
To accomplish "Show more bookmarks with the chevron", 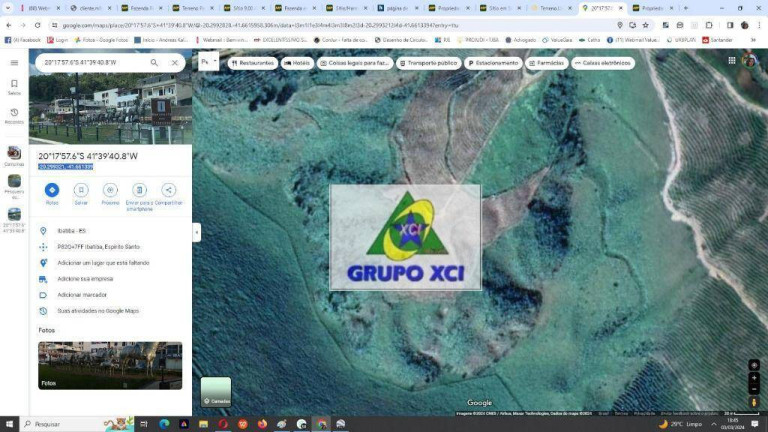I will tap(753, 40).
